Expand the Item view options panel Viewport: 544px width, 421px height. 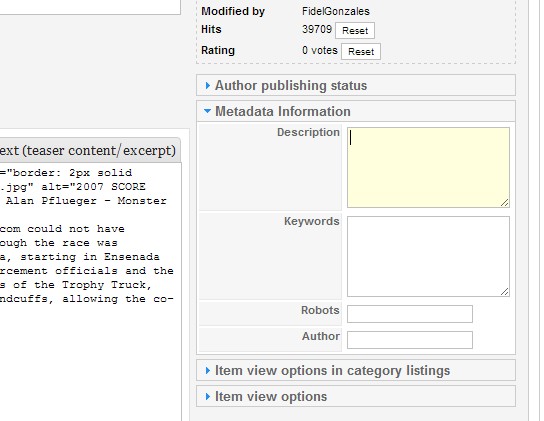356,396
